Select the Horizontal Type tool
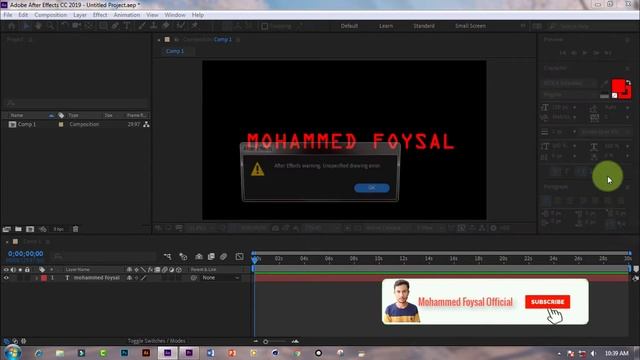 point(127,26)
